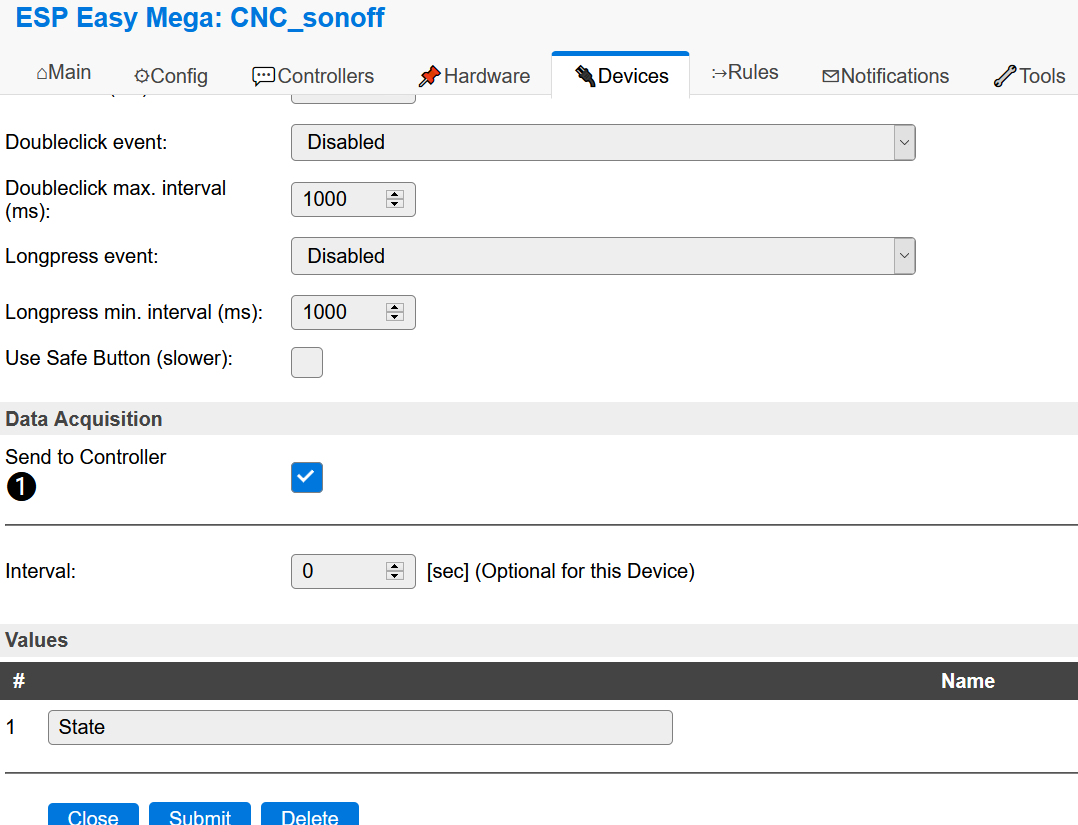Open the Notifications tab
The width and height of the screenshot is (1078, 825).
coord(886,76)
